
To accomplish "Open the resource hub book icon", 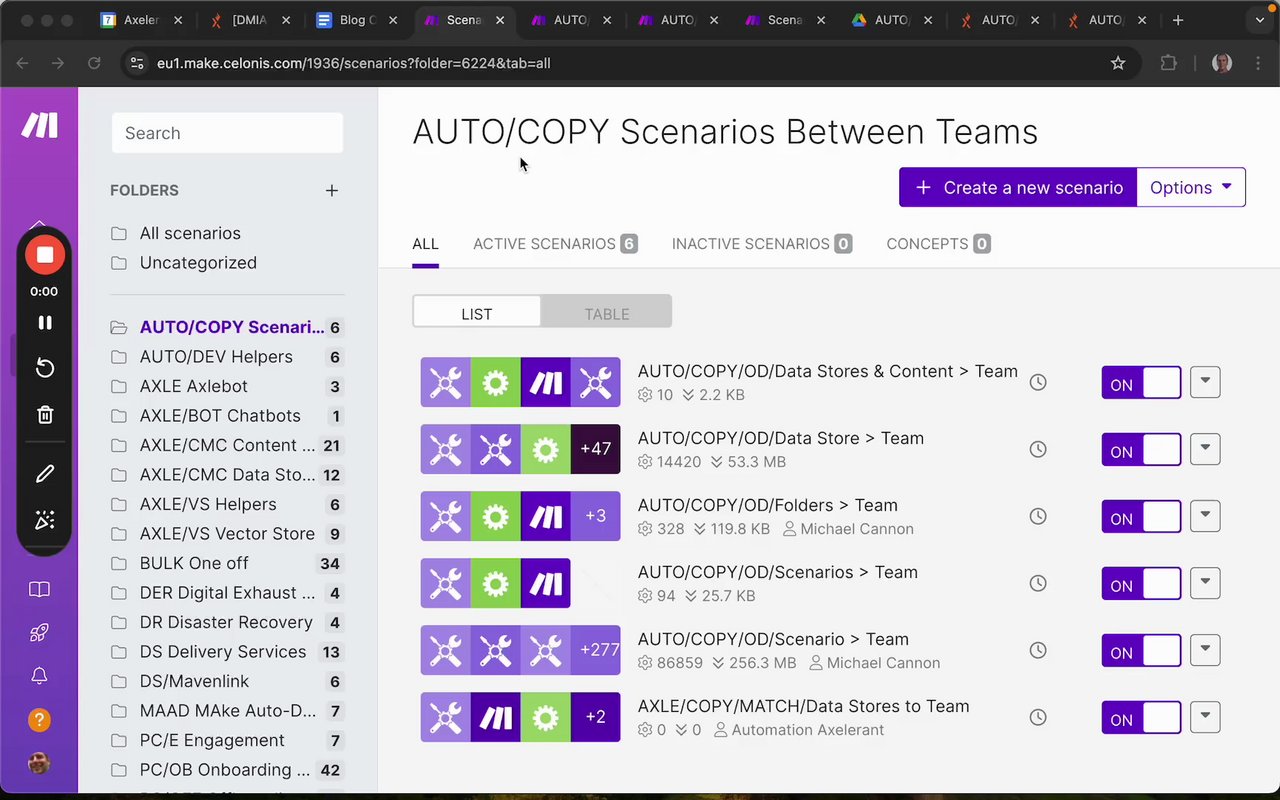I will (x=39, y=589).
